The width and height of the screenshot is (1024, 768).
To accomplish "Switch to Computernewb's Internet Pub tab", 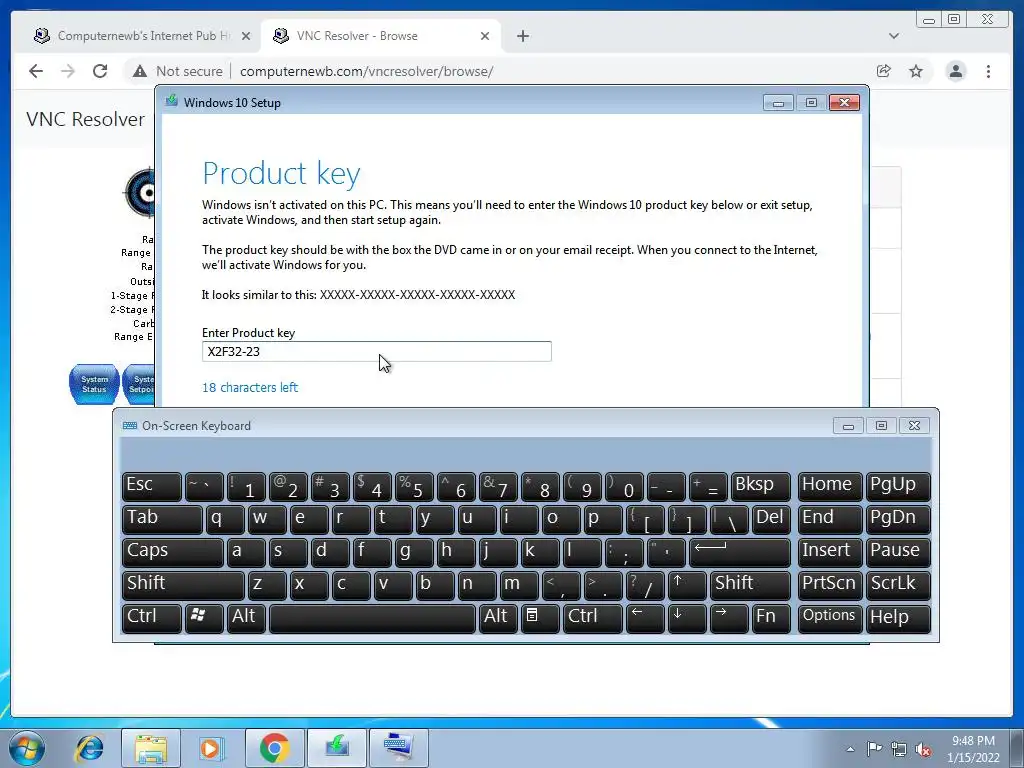I will pyautogui.click(x=140, y=36).
